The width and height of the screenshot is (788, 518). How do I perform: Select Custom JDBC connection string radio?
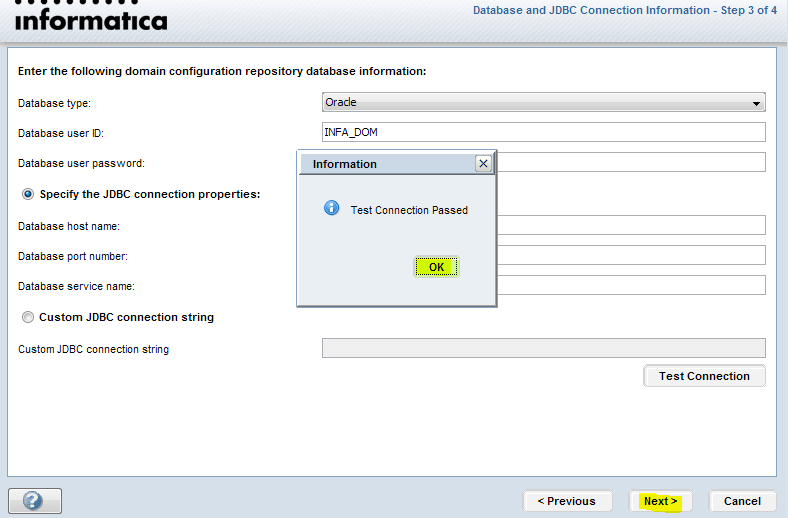pos(28,317)
